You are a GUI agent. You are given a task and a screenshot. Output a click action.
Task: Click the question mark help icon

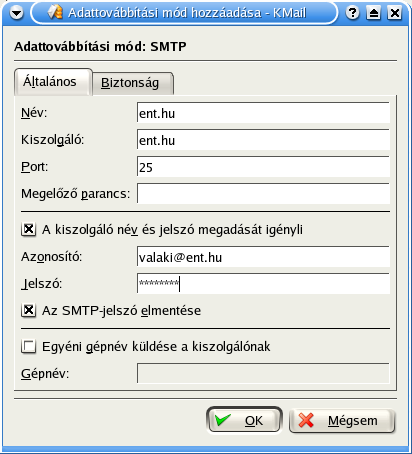click(352, 13)
